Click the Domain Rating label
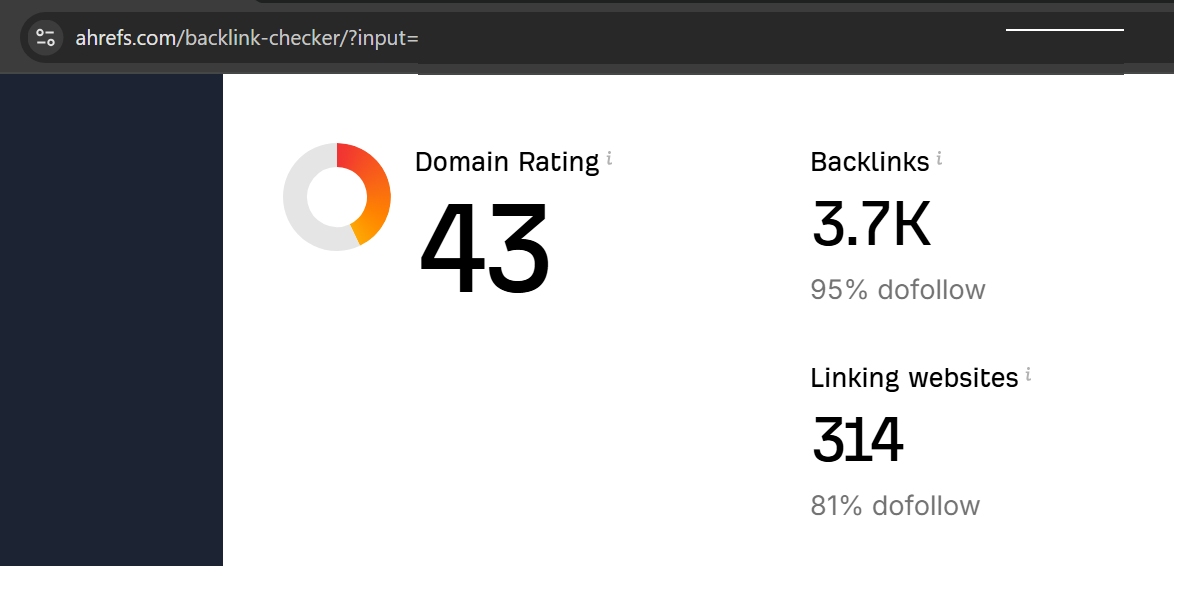Image resolution: width=1187 pixels, height=616 pixels. [x=507, y=162]
